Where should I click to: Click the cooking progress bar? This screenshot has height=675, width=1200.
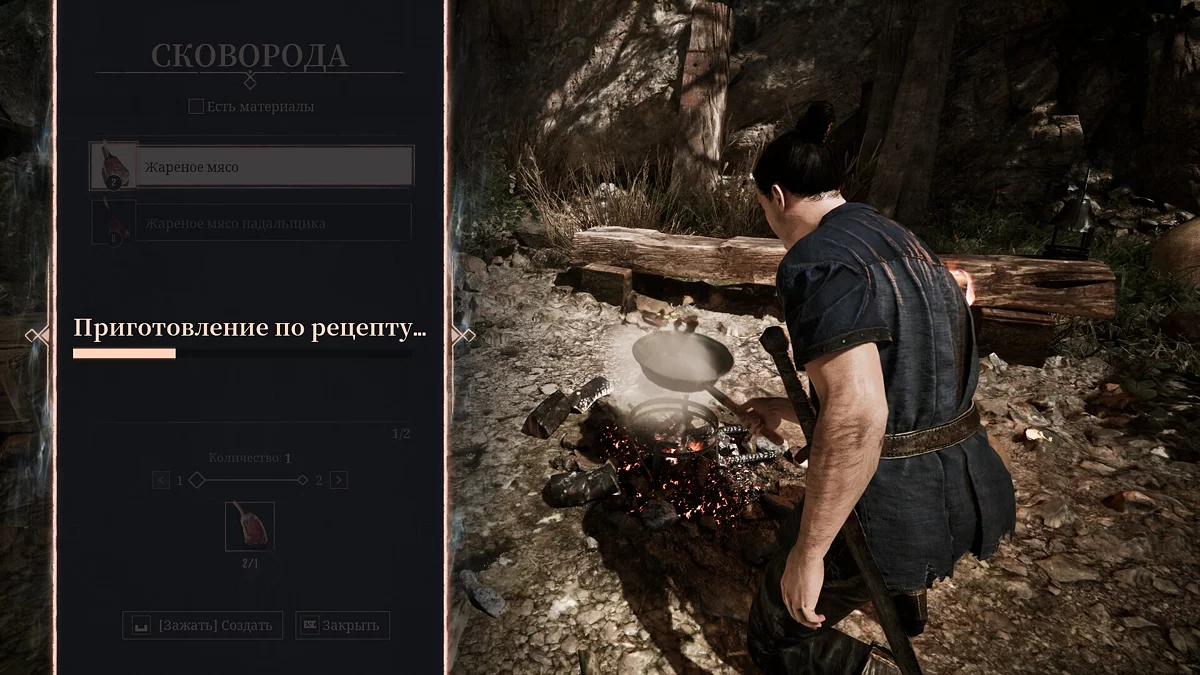coord(242,353)
